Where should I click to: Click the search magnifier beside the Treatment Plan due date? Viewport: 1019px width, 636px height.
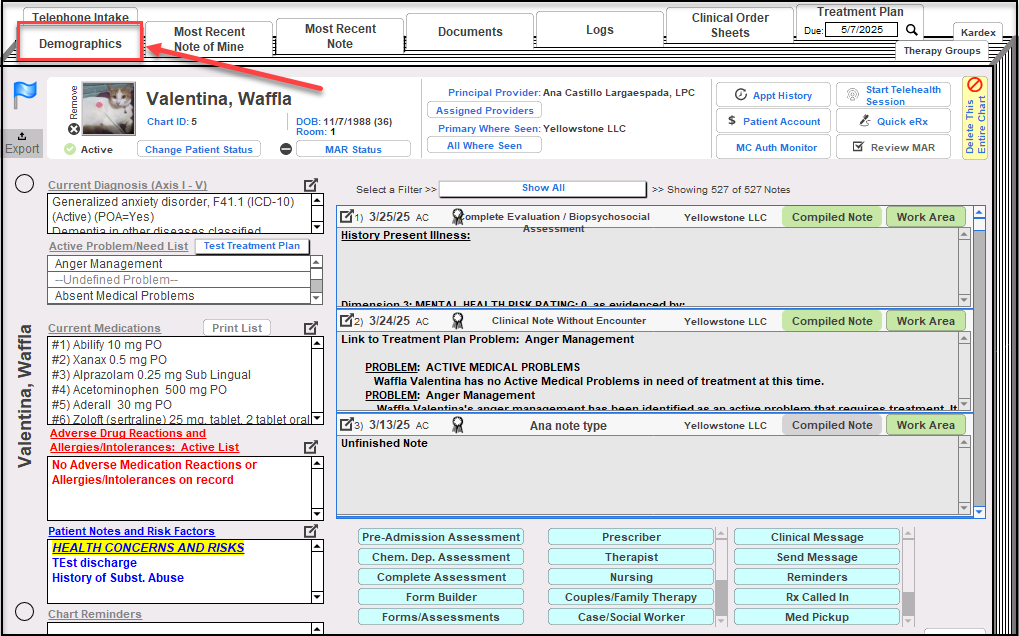[911, 30]
